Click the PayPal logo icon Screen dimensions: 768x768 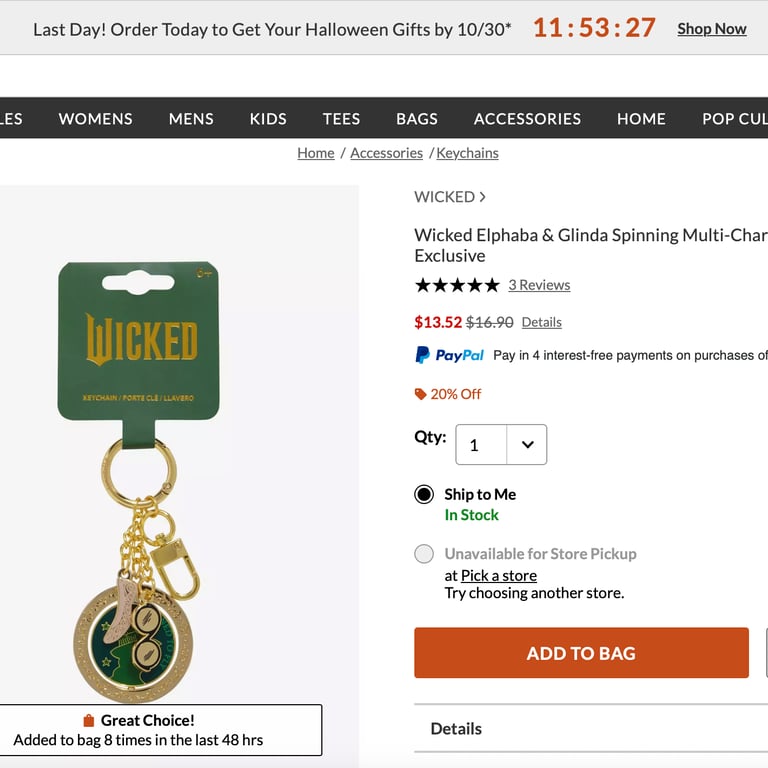click(449, 355)
